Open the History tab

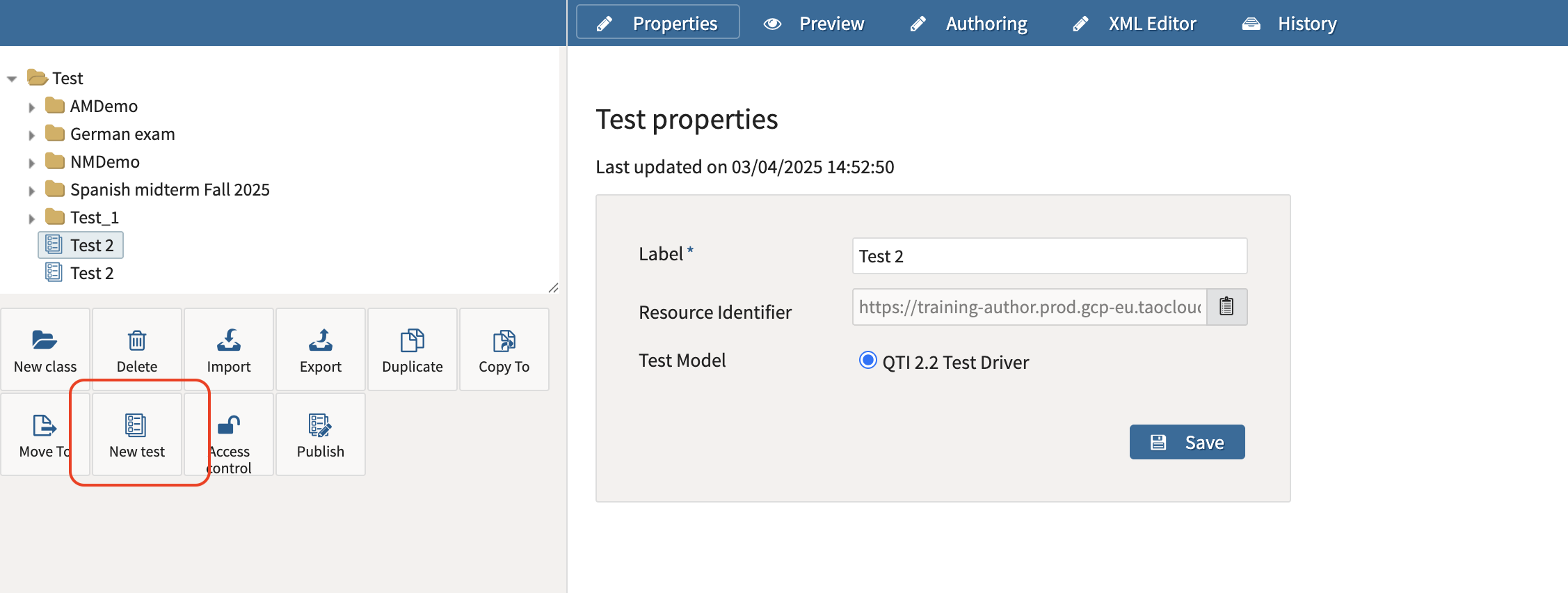click(x=1289, y=23)
